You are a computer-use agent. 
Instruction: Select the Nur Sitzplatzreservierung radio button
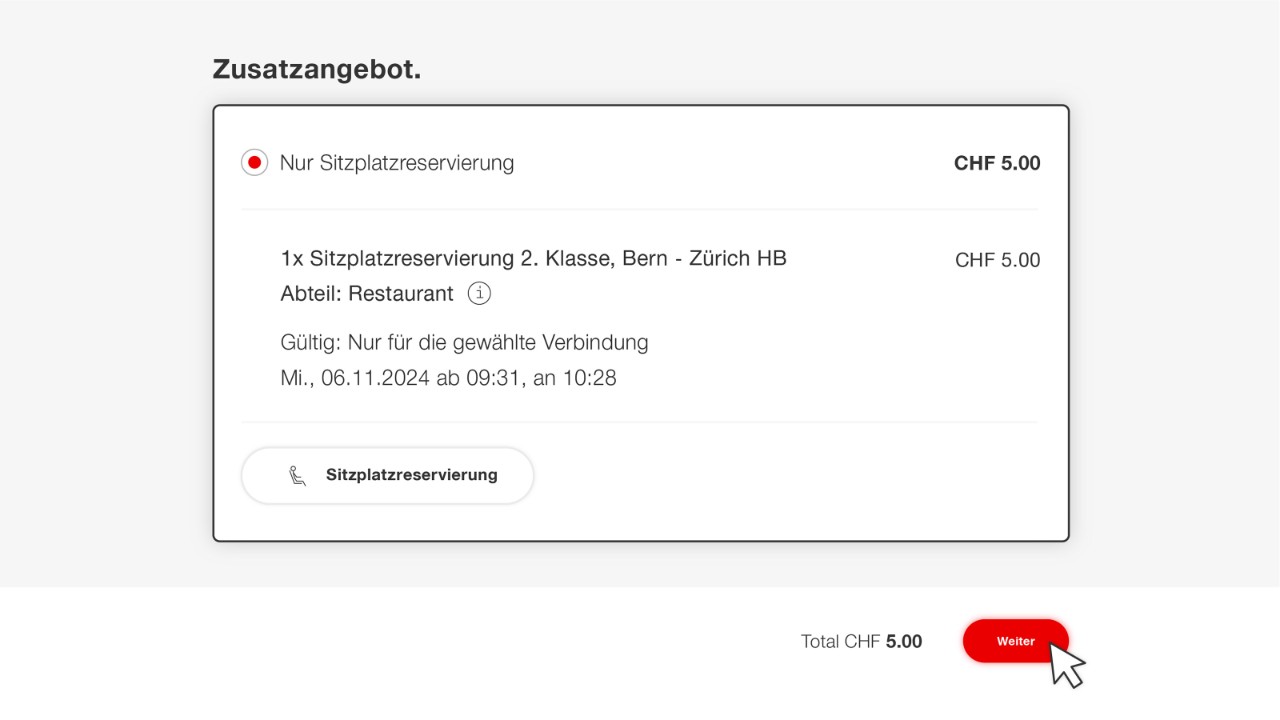click(254, 162)
